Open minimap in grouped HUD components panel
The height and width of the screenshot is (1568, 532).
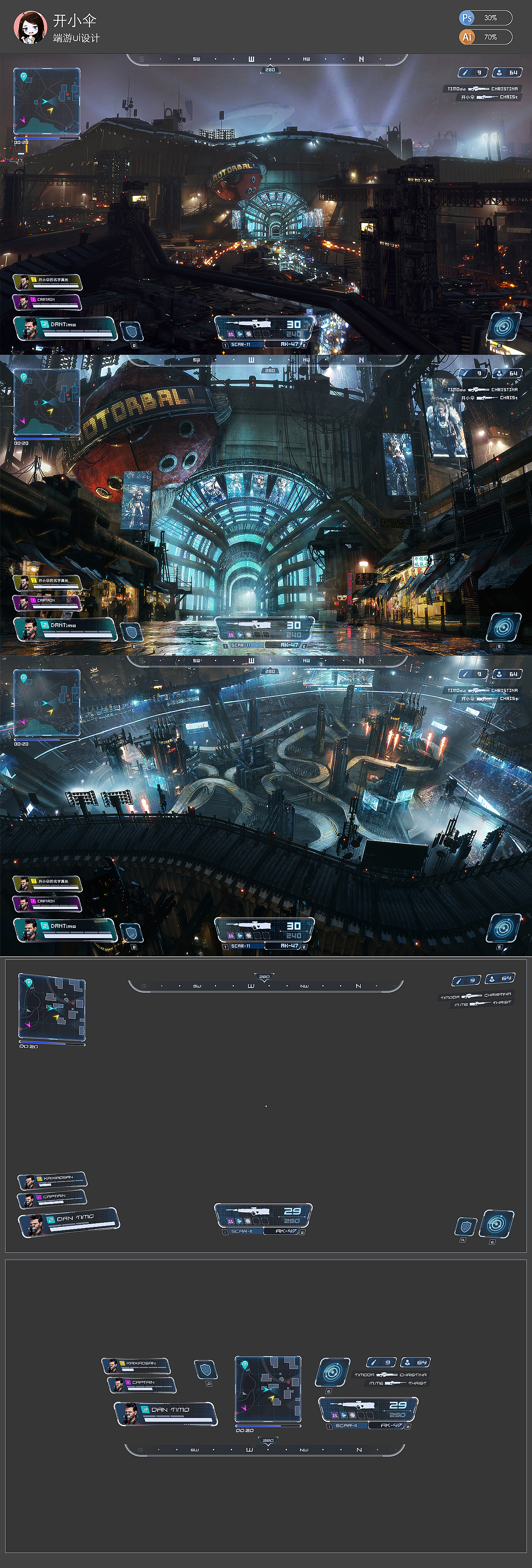point(268,1389)
